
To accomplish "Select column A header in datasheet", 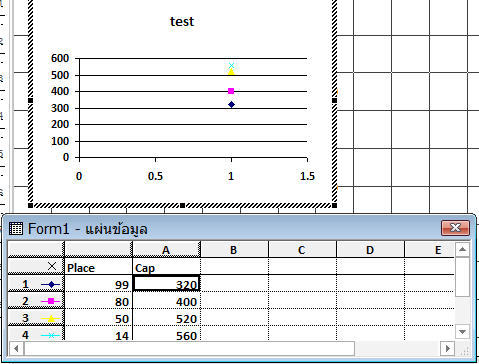I will (166, 249).
